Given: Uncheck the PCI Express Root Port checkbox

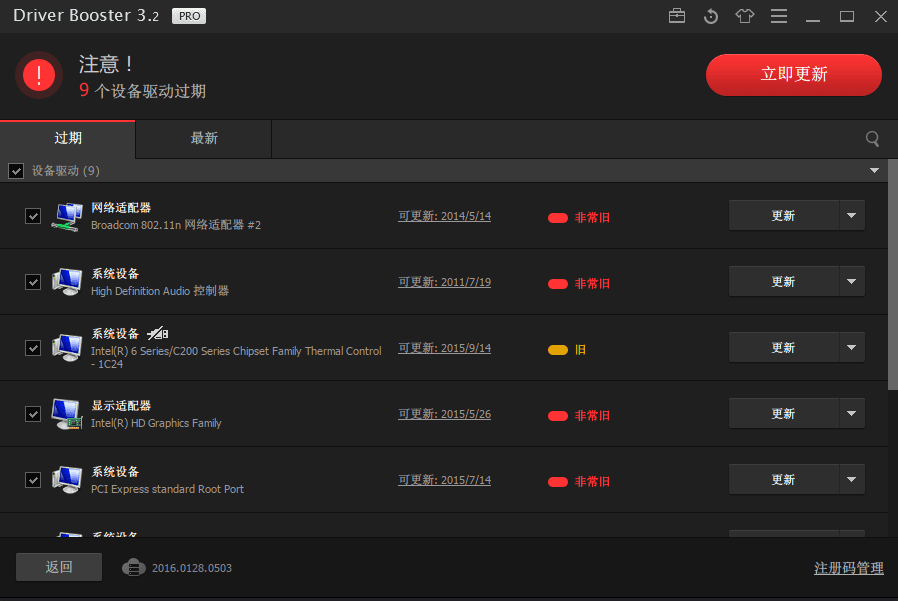Looking at the screenshot, I should tap(33, 480).
